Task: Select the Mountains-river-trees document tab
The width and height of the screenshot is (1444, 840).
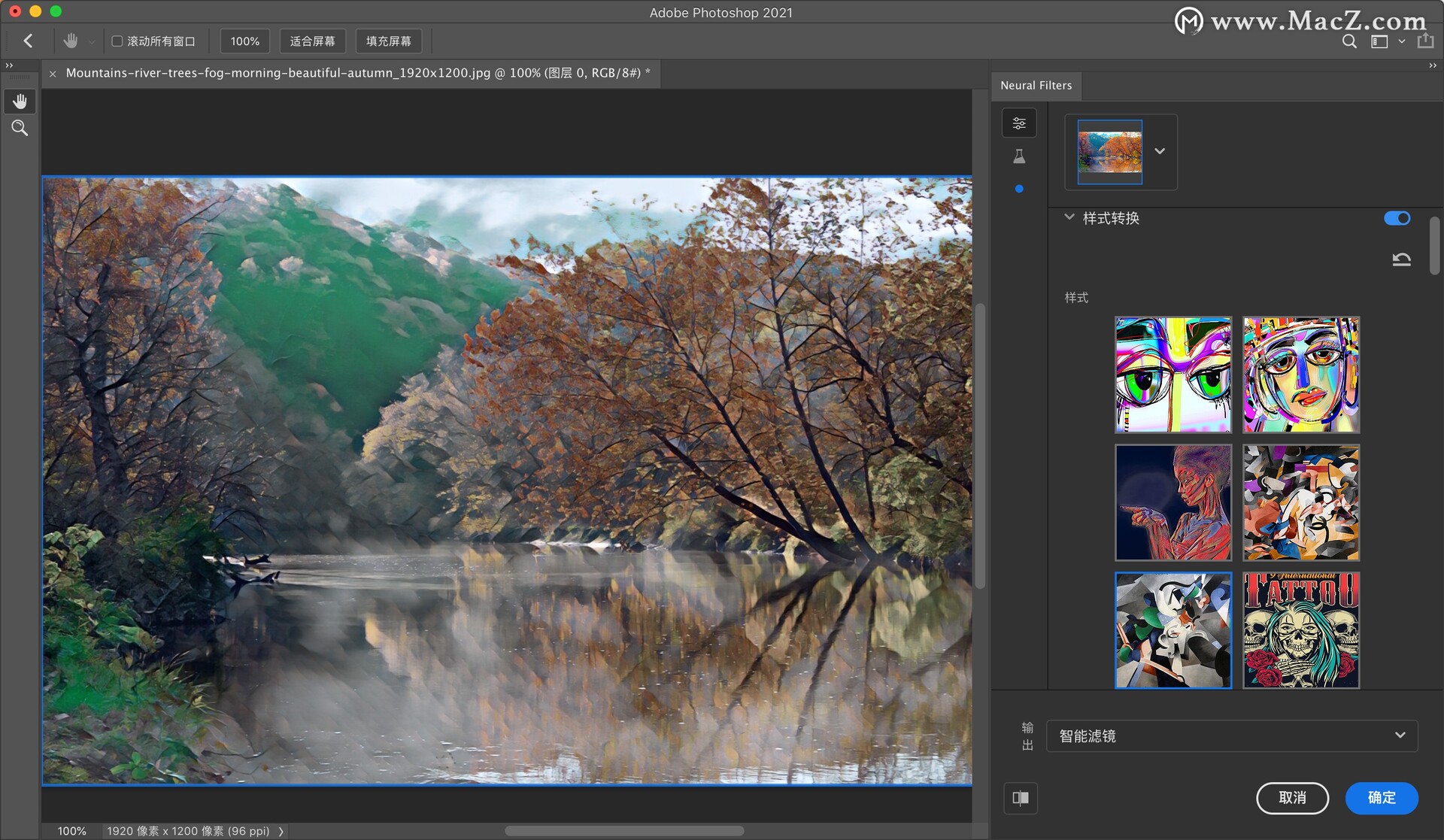Action: tap(353, 73)
